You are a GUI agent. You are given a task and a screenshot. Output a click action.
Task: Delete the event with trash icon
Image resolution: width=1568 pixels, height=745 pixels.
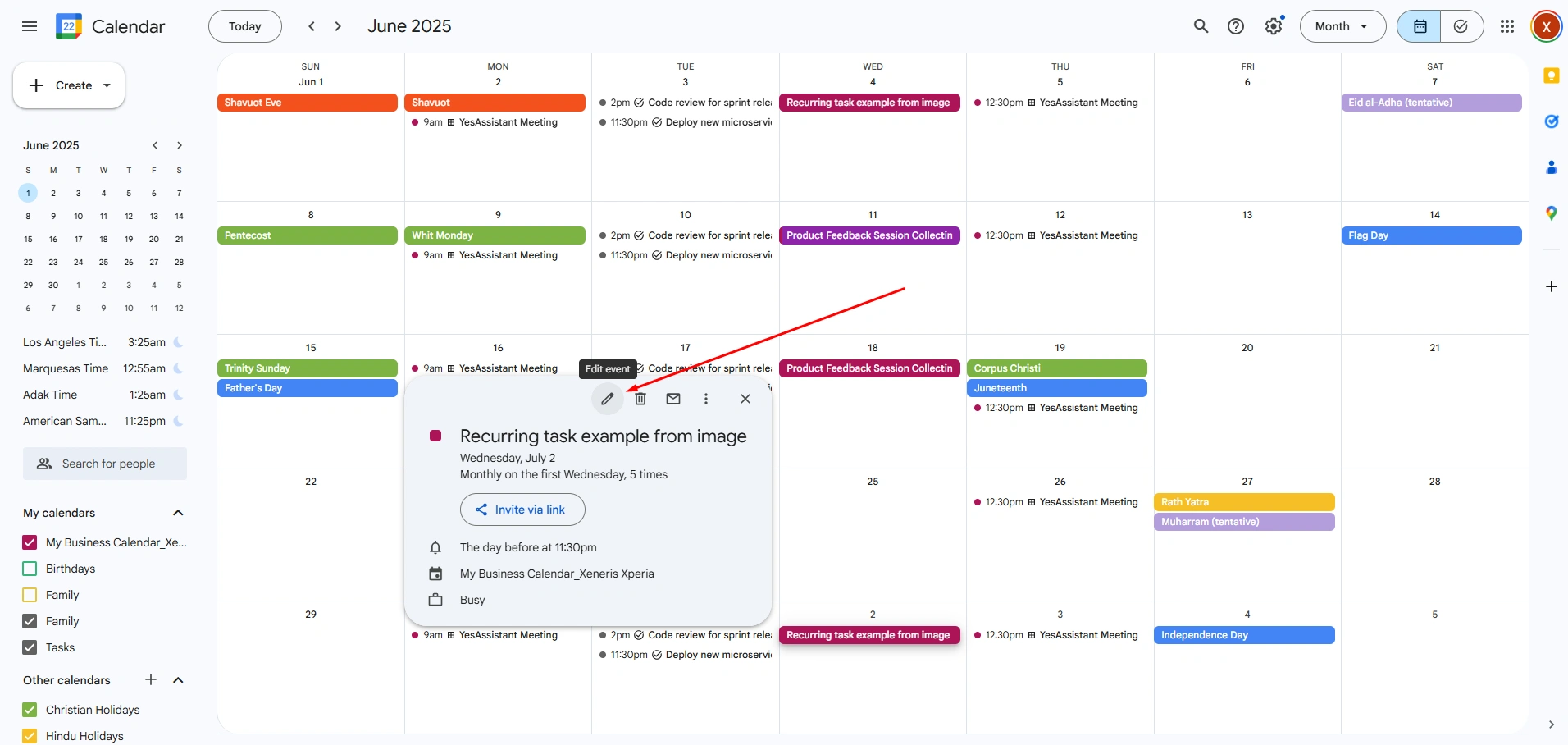640,399
